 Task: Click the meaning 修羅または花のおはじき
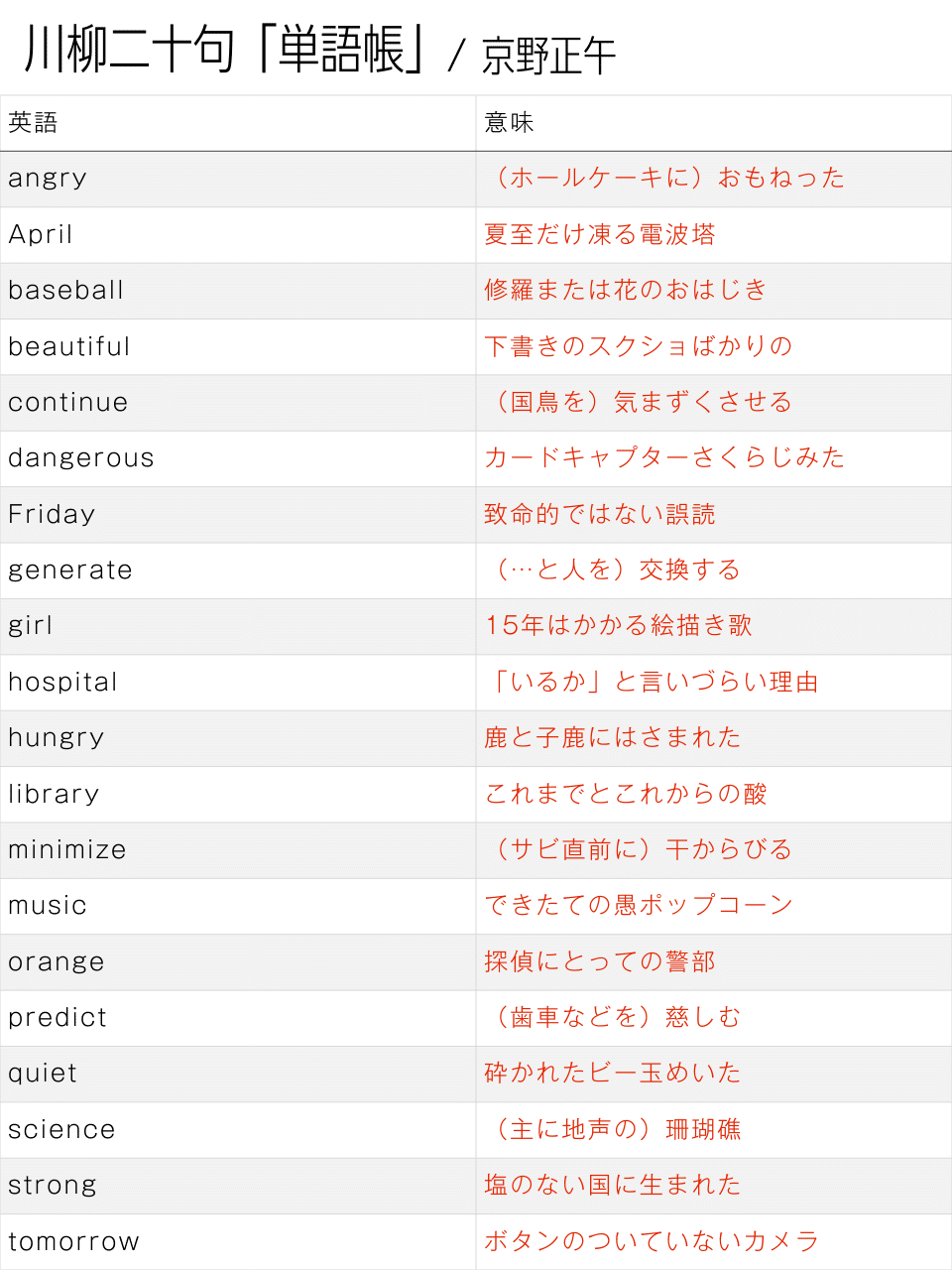pos(626,290)
